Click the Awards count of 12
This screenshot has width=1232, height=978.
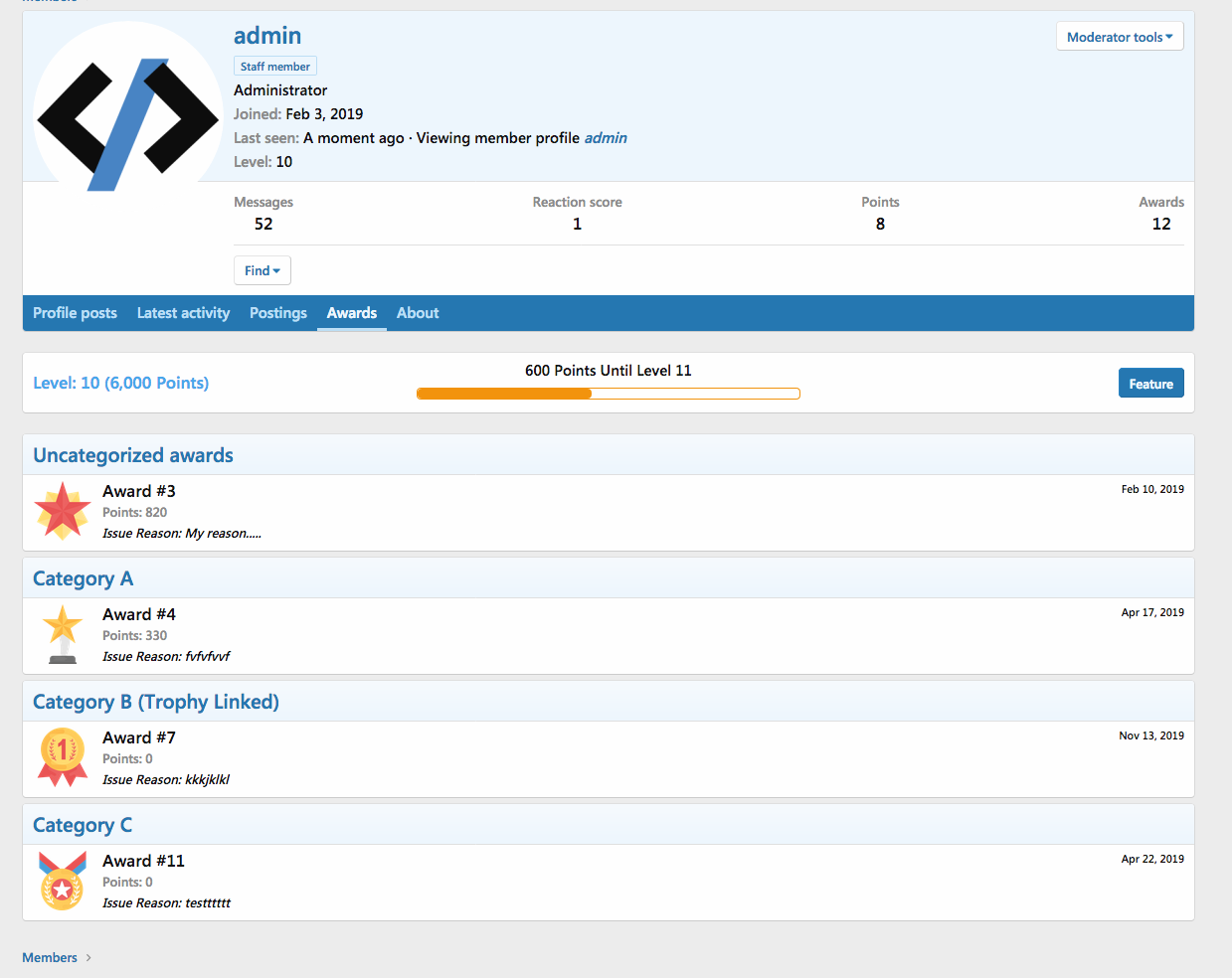point(1160,224)
